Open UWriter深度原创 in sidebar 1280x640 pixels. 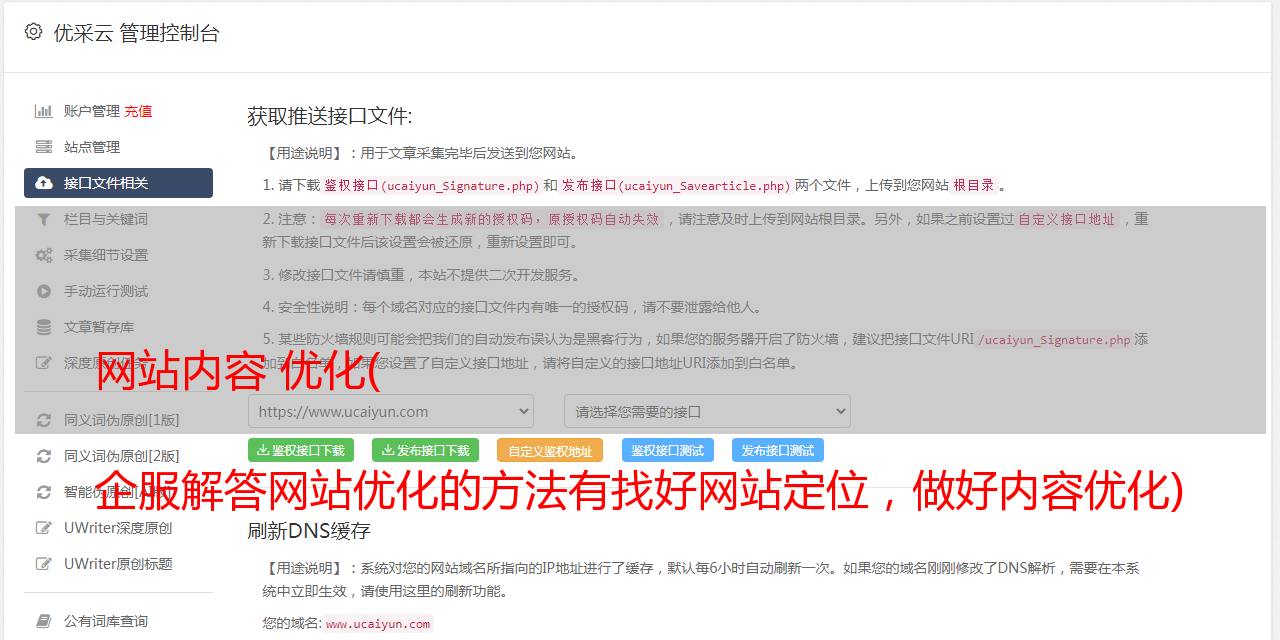click(x=118, y=528)
